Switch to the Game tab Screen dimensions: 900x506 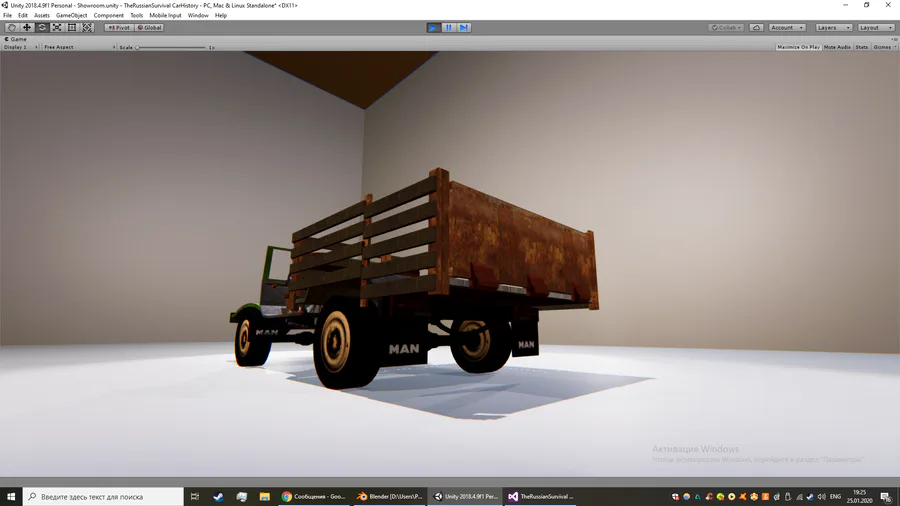15,39
